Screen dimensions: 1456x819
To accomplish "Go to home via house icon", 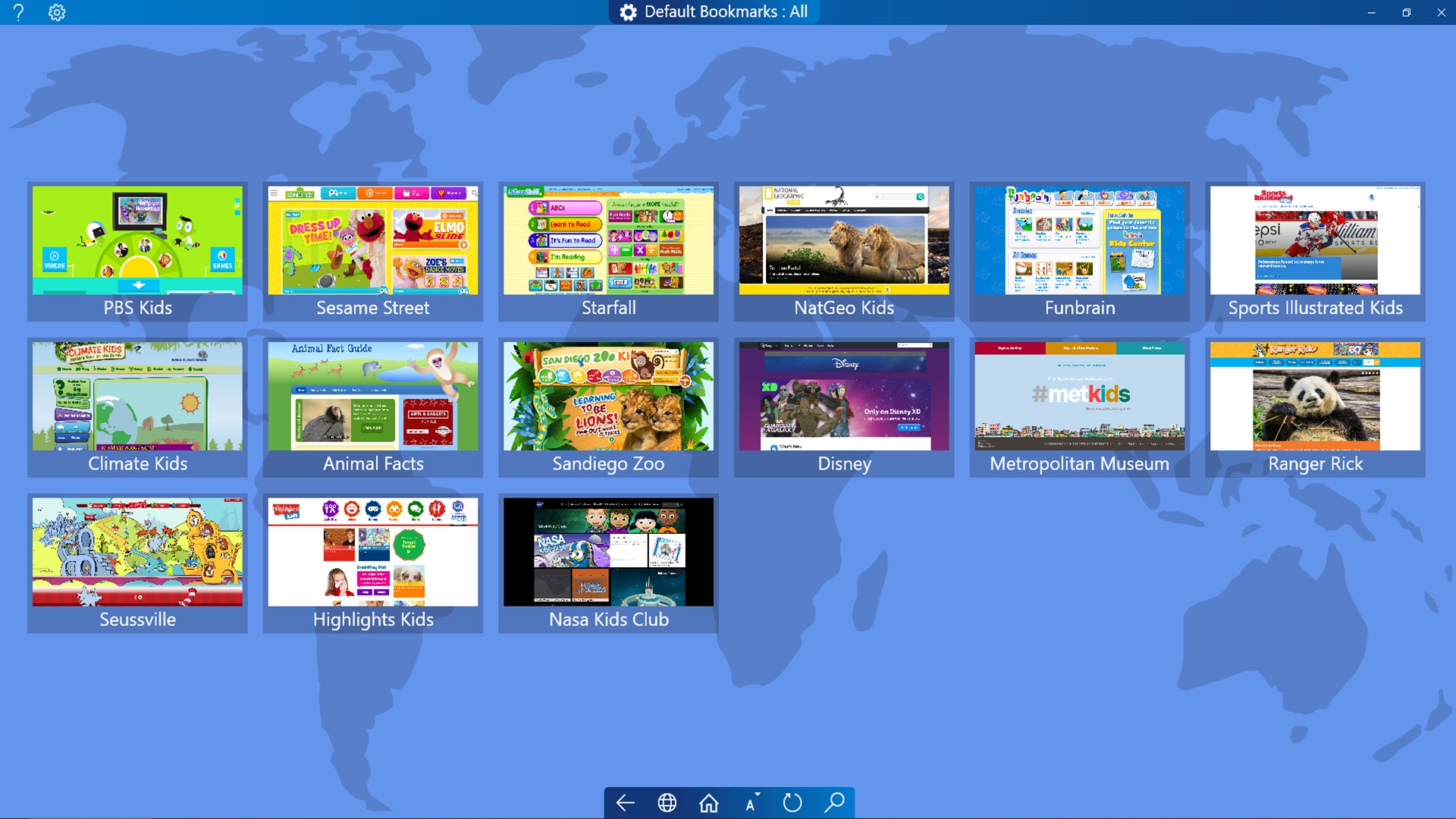I will coord(708,802).
